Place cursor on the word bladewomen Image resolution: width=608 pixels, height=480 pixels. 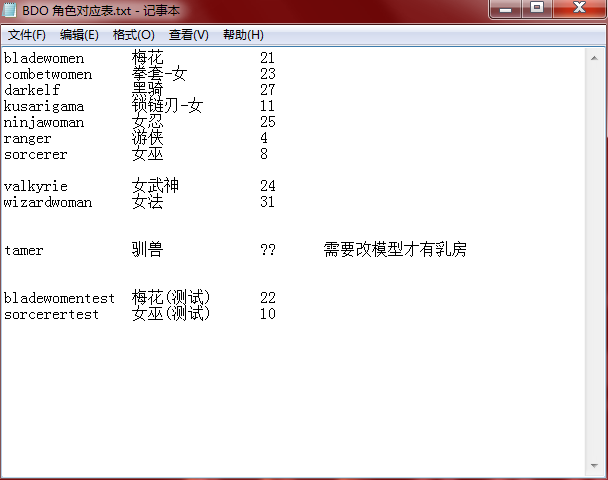(44, 59)
